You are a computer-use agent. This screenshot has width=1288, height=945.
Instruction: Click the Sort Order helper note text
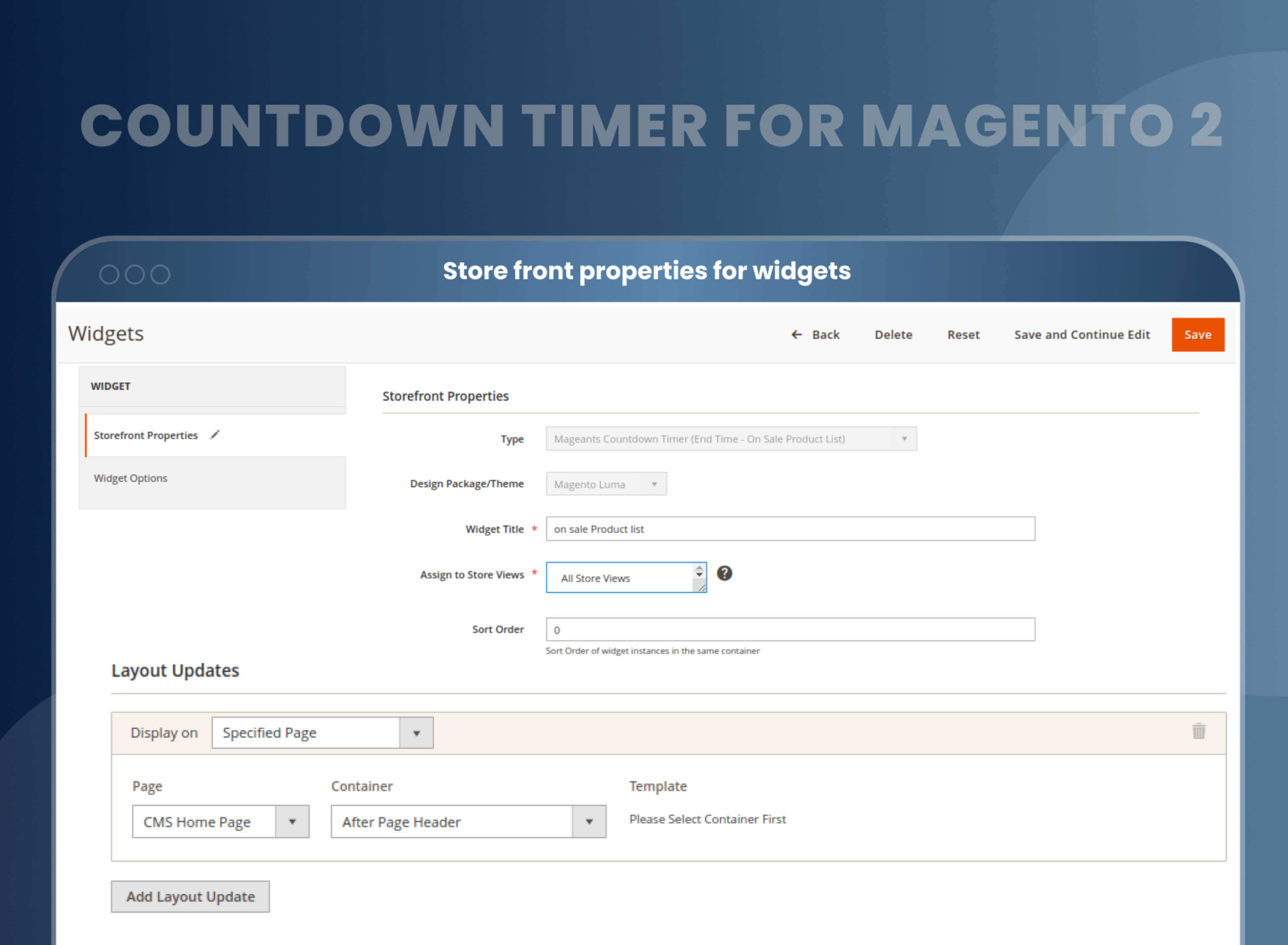tap(652, 651)
